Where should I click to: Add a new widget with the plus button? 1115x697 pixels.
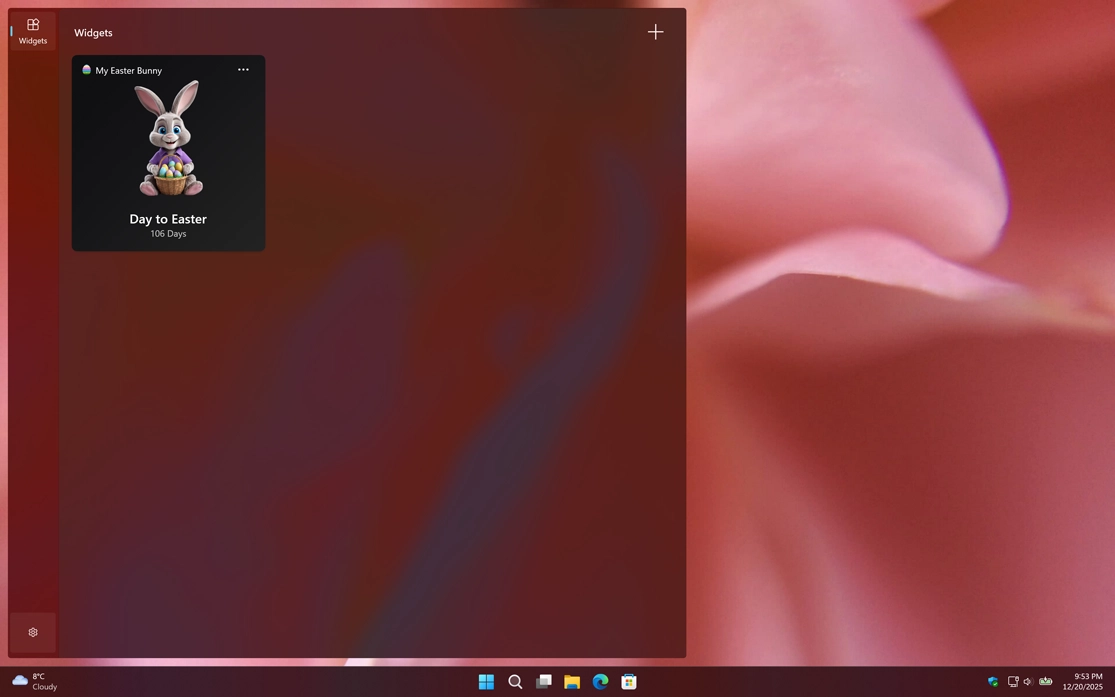point(656,31)
